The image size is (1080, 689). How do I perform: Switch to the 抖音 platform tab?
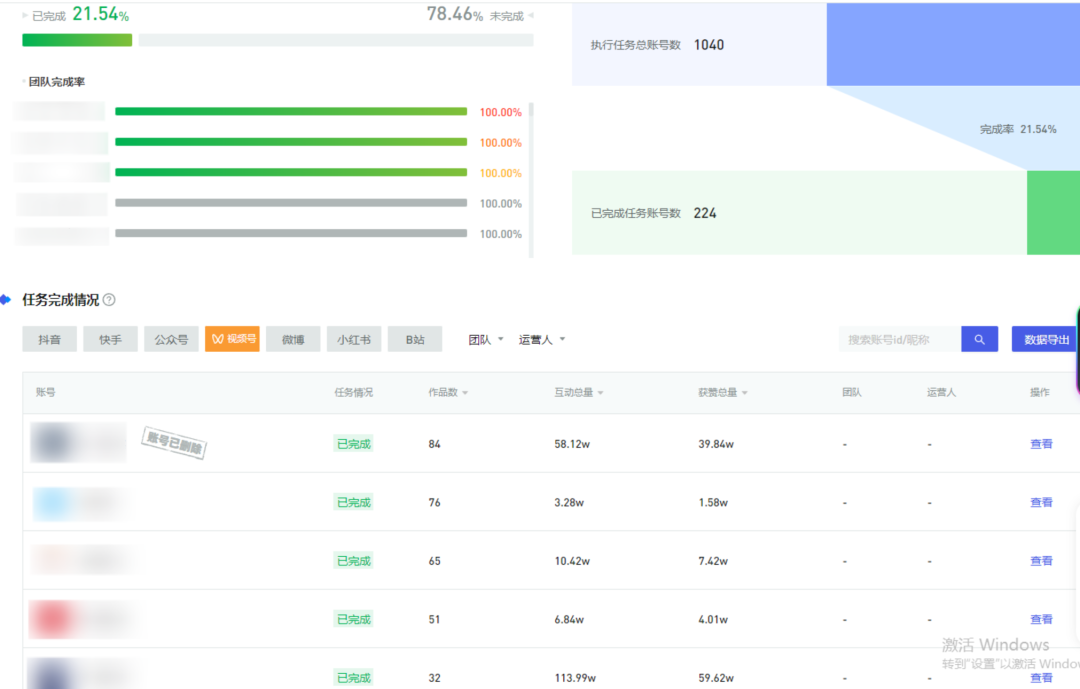pos(49,340)
